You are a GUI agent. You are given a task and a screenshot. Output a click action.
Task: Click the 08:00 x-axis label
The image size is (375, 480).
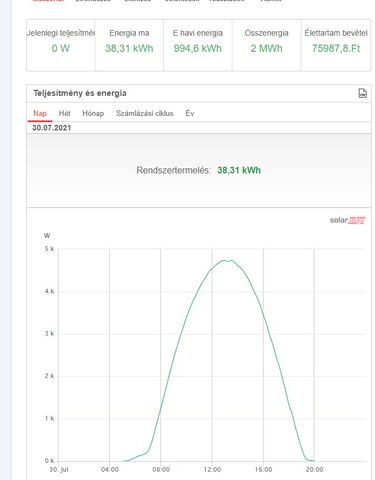(161, 470)
